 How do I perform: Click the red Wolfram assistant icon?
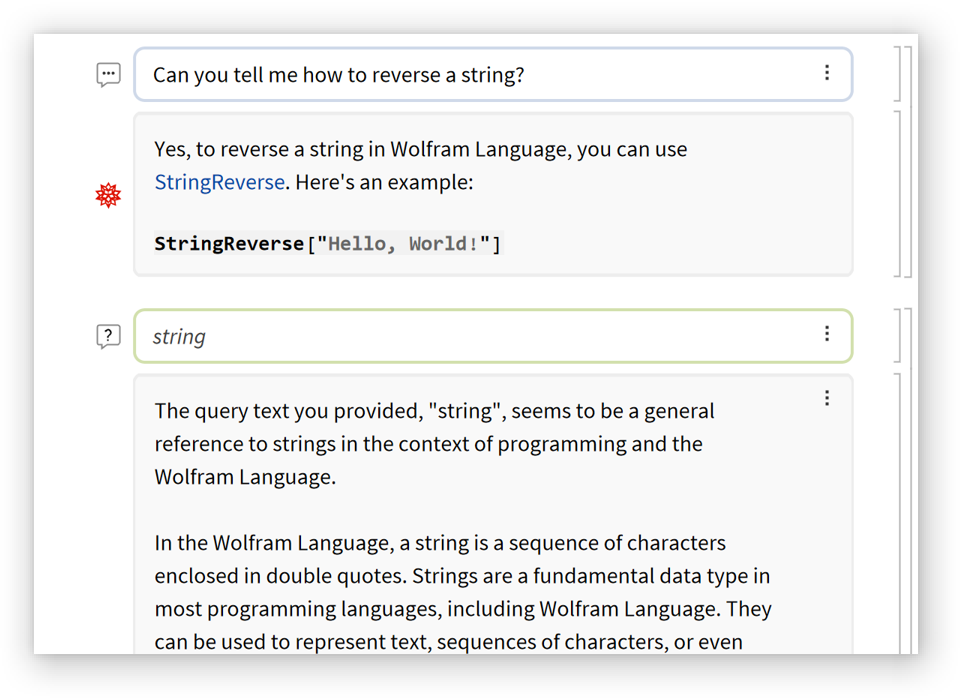pos(108,195)
